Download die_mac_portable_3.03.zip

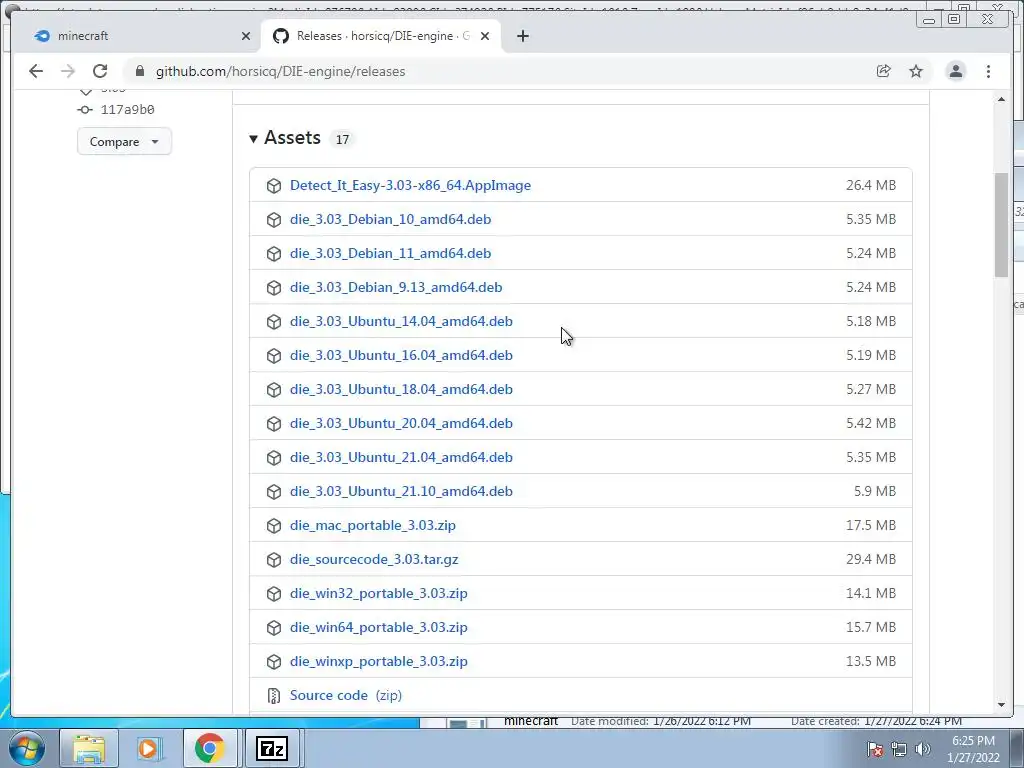pos(373,525)
